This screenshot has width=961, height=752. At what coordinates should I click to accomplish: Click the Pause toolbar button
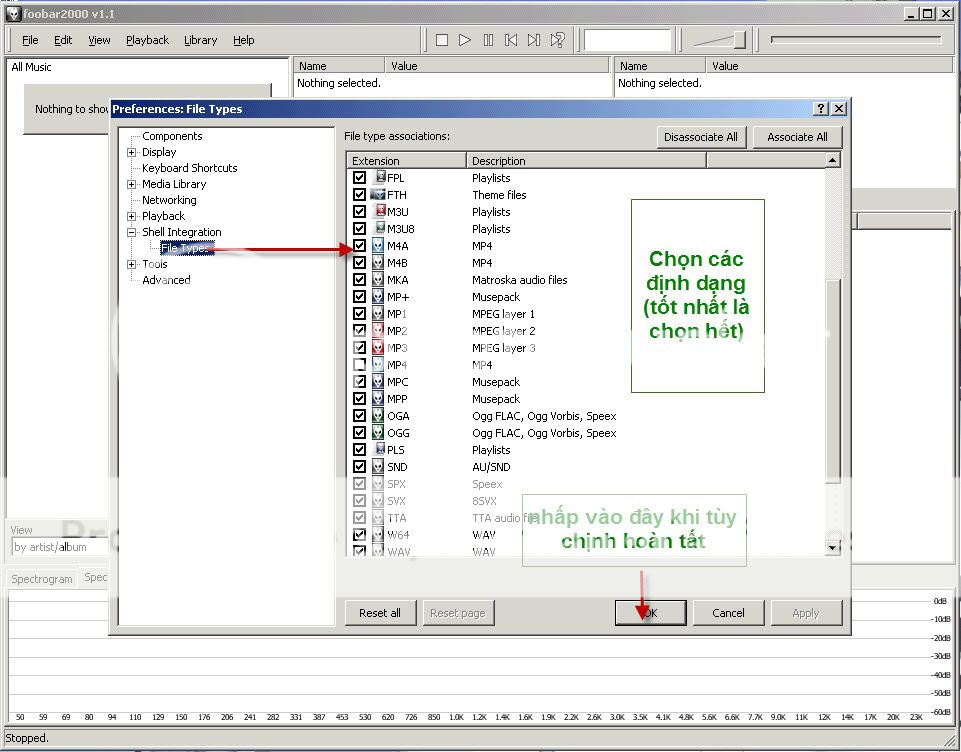[x=488, y=40]
